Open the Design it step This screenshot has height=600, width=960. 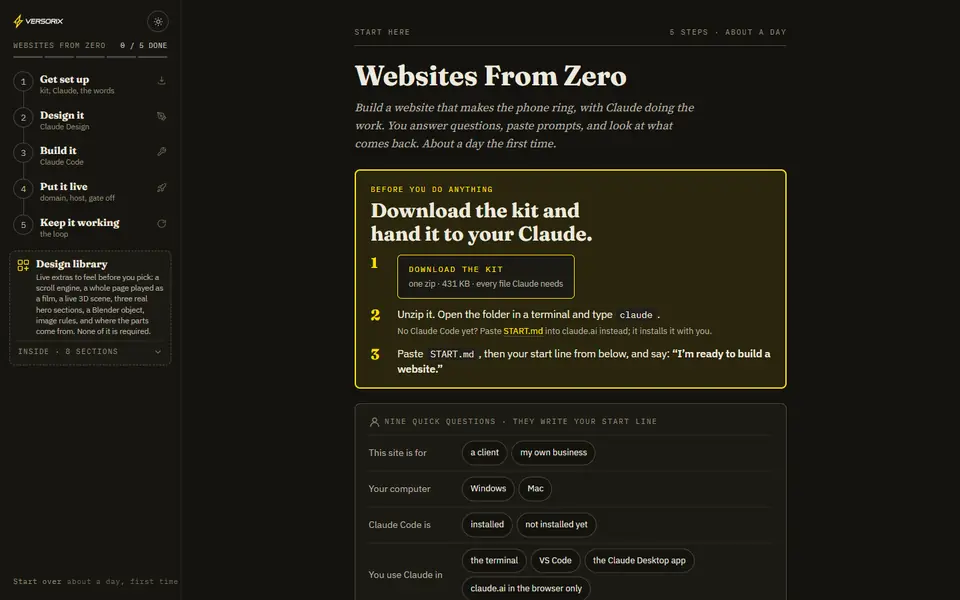click(x=90, y=119)
